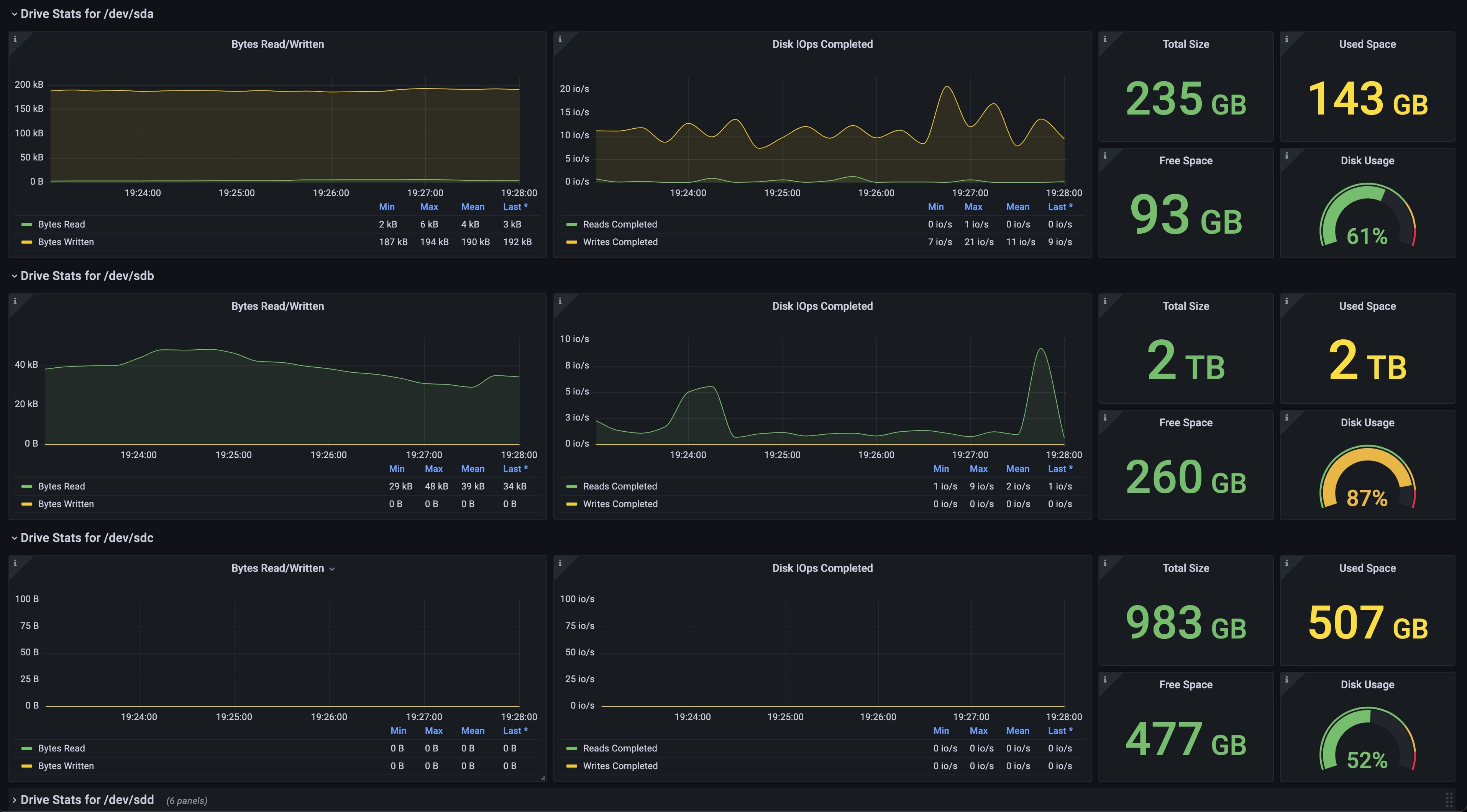Viewport: 1467px width, 812px height.
Task: Click the 477 GB free space value
Action: [x=1186, y=738]
